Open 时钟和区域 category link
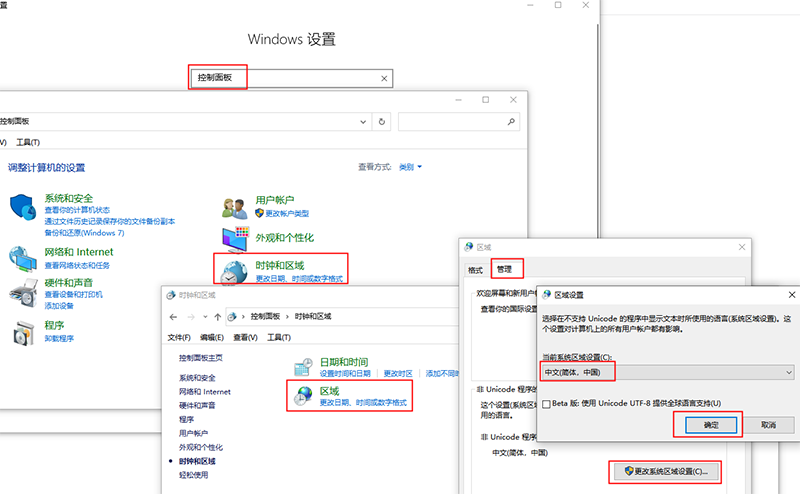Image resolution: width=800 pixels, height=494 pixels. 280,265
